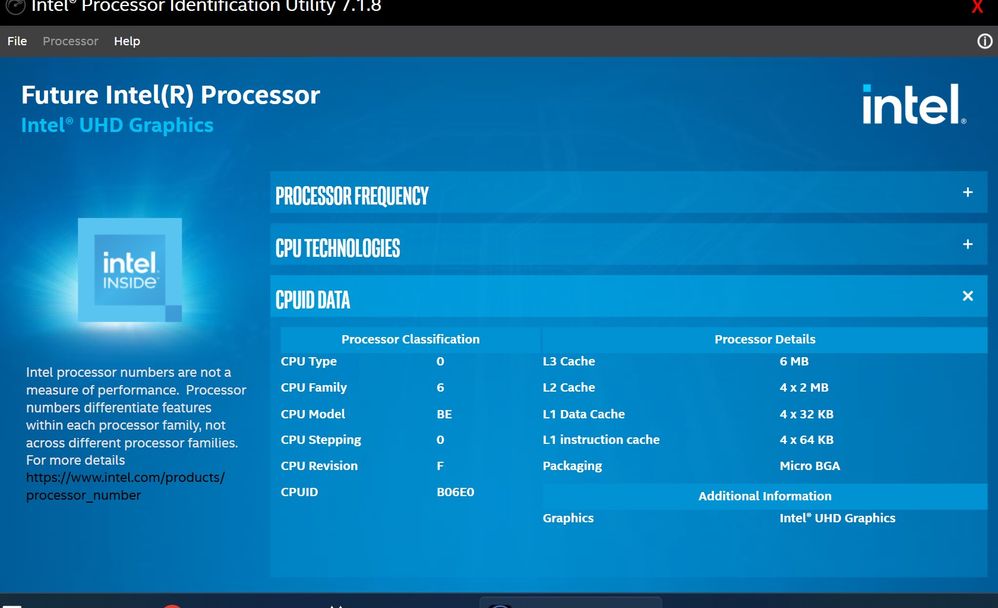Screen dimensions: 998x608
Task: Collapse CPUID Data using its X icon
Action: pos(967,296)
